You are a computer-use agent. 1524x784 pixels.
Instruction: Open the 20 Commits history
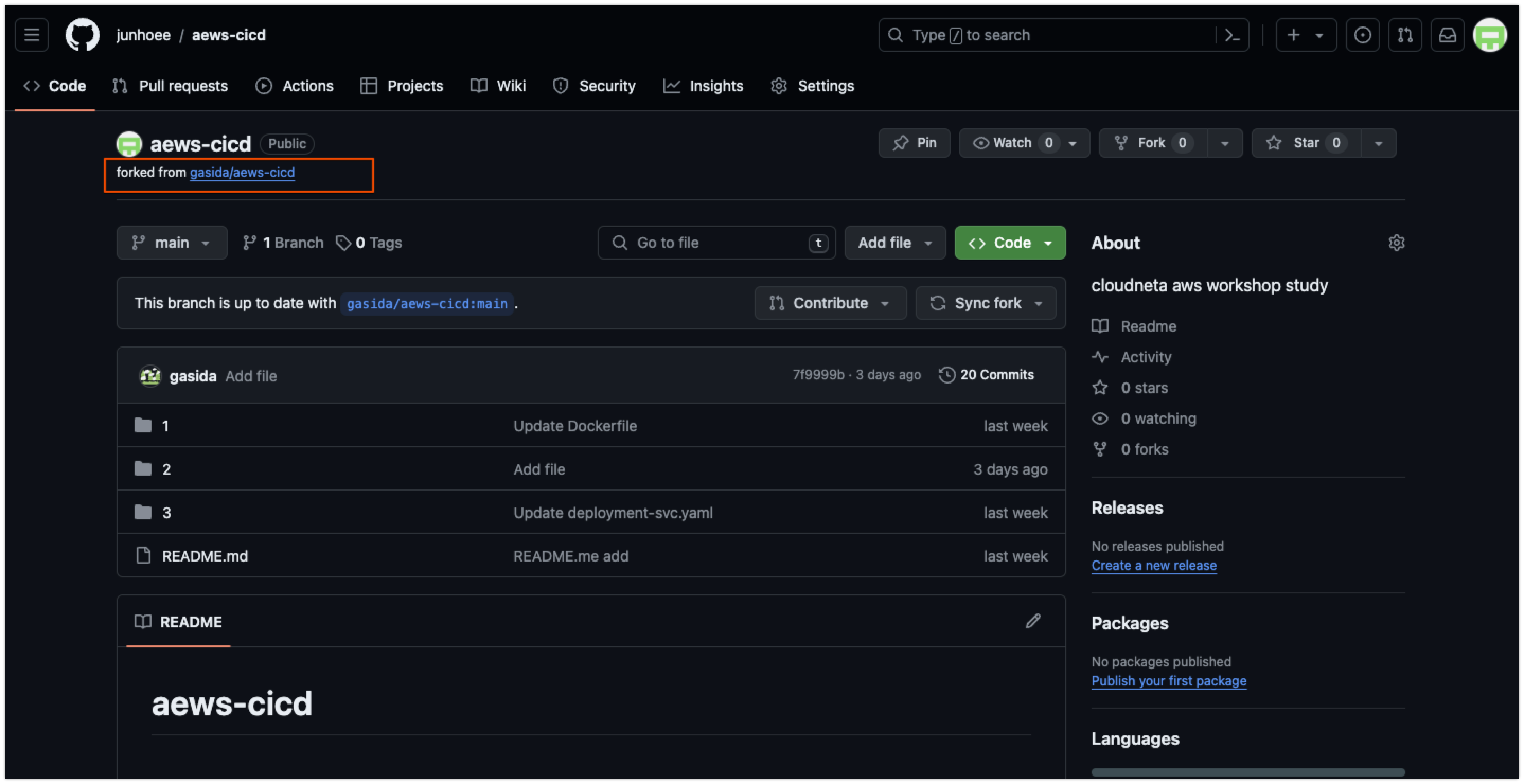986,375
